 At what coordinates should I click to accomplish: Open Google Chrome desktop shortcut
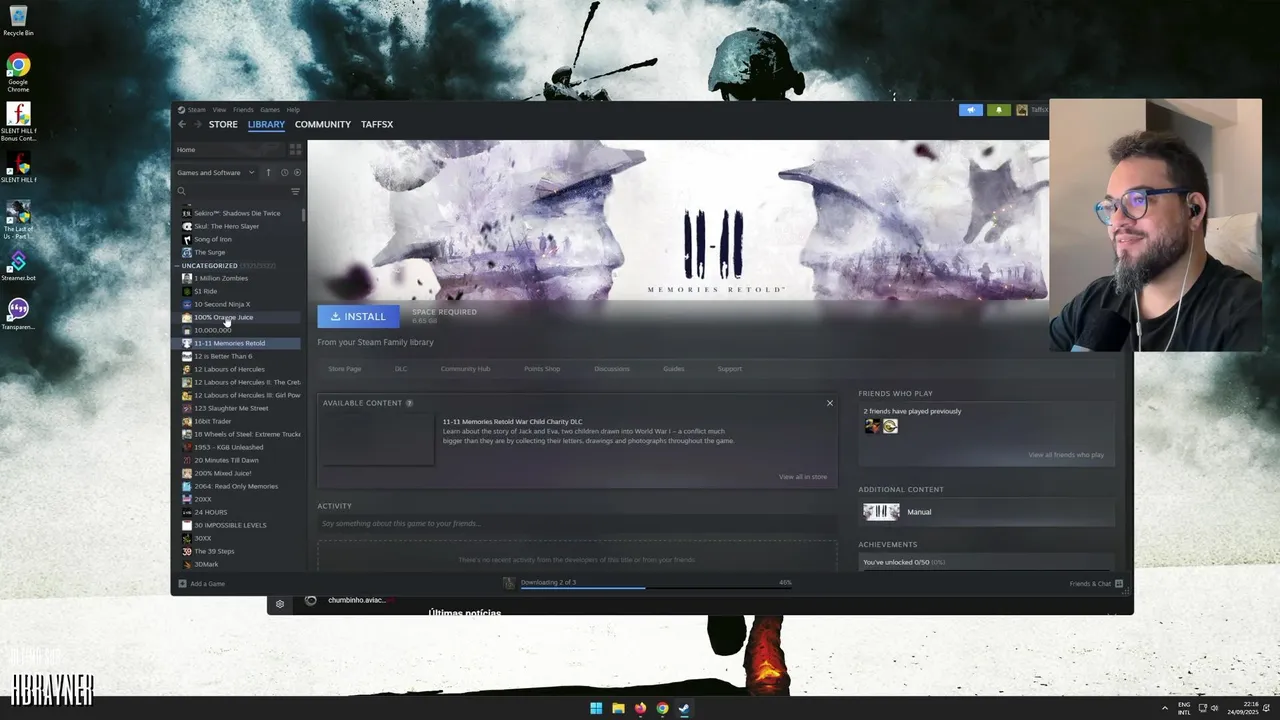18,74
